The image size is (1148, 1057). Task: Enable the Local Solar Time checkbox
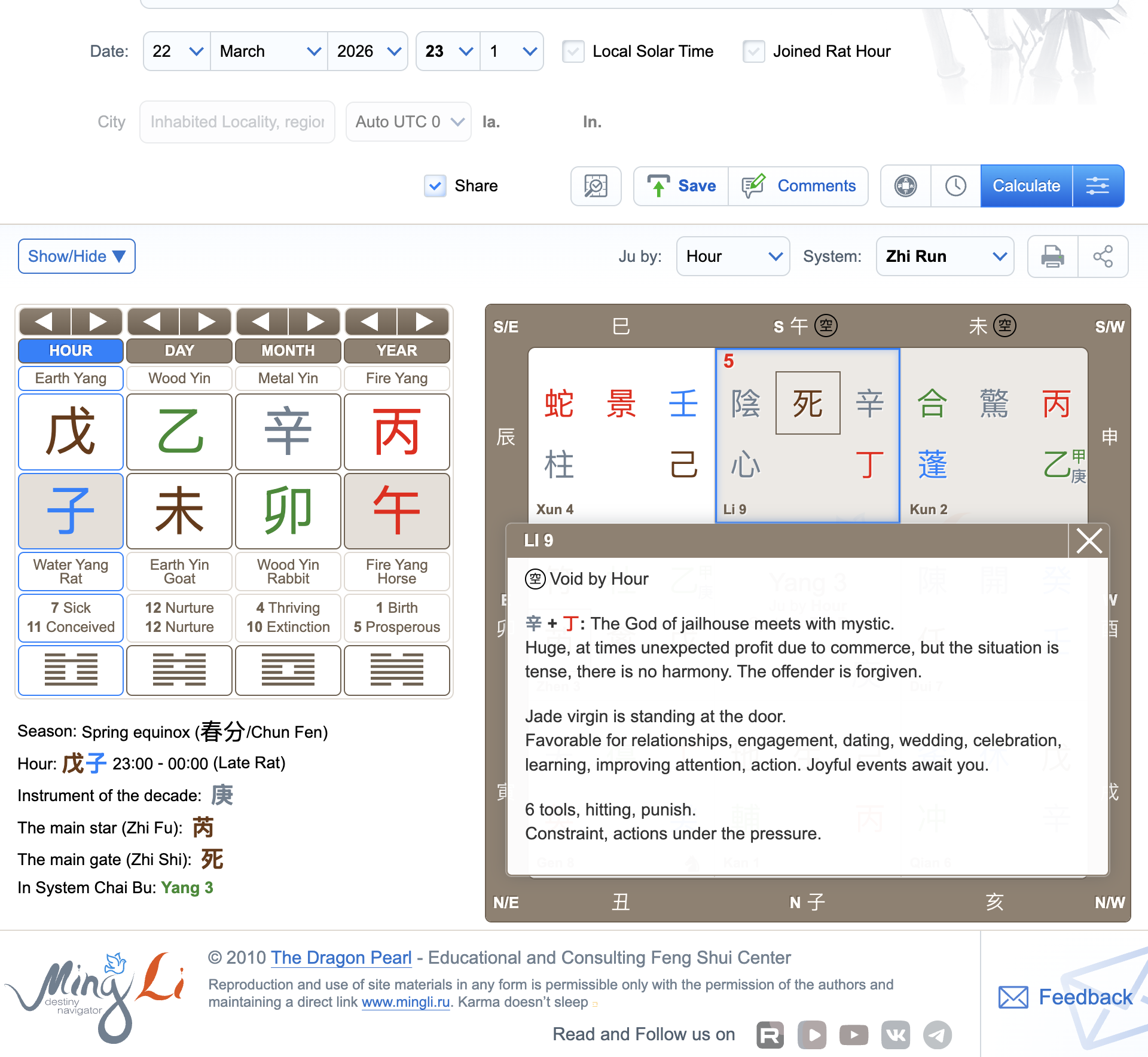(x=573, y=51)
